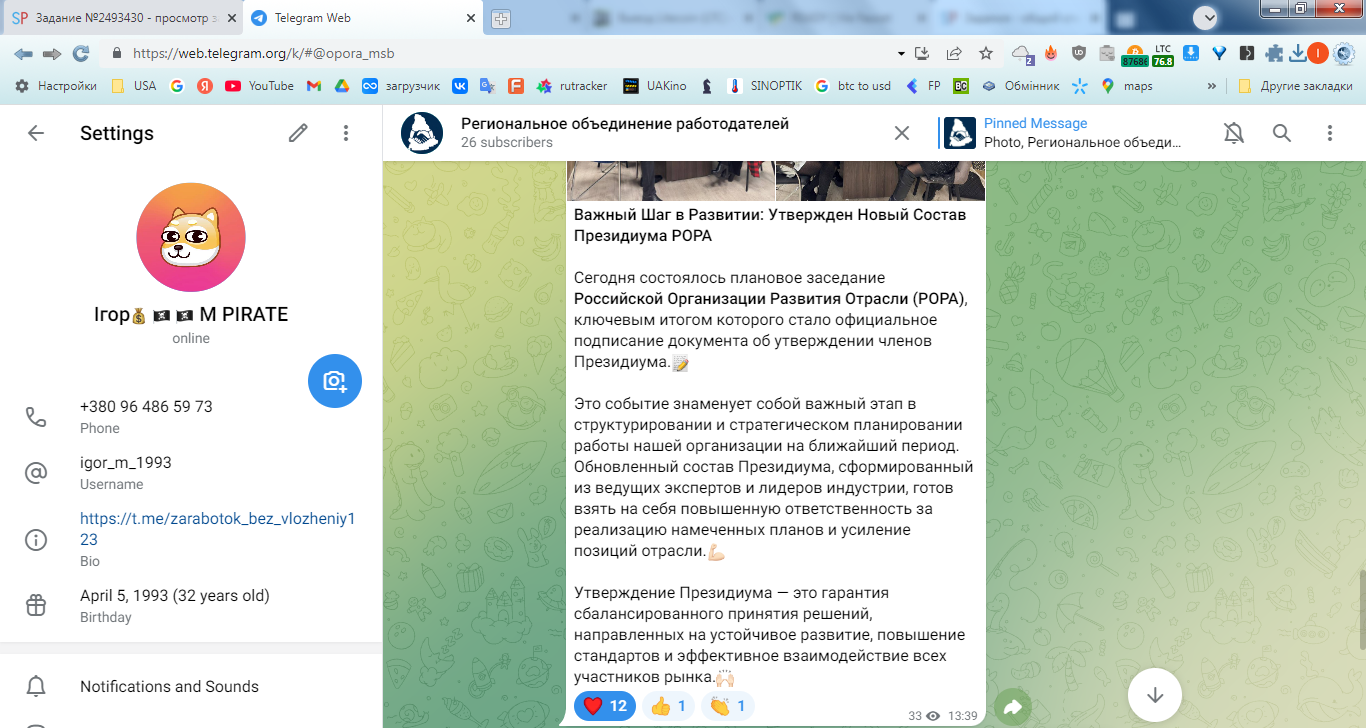The width and height of the screenshot is (1366, 728).
Task: Jump to bottom with the down-arrow button
Action: (x=1155, y=694)
